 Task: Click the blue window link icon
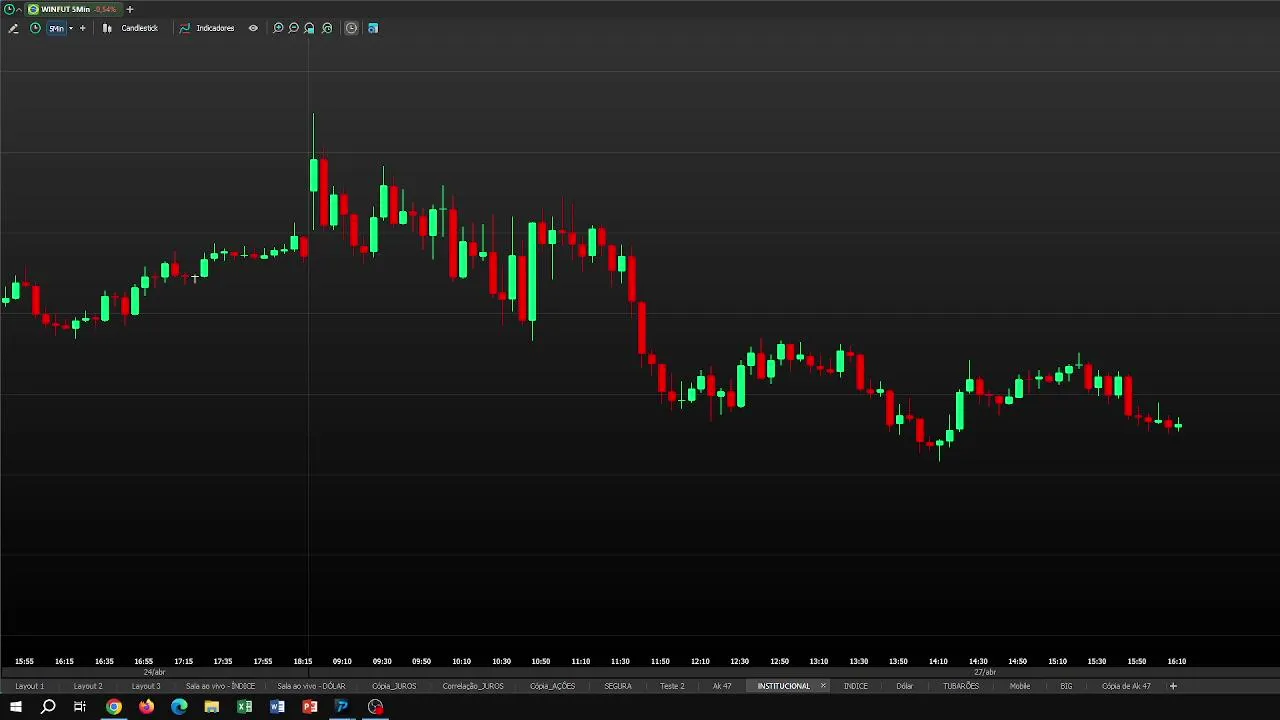coord(373,28)
